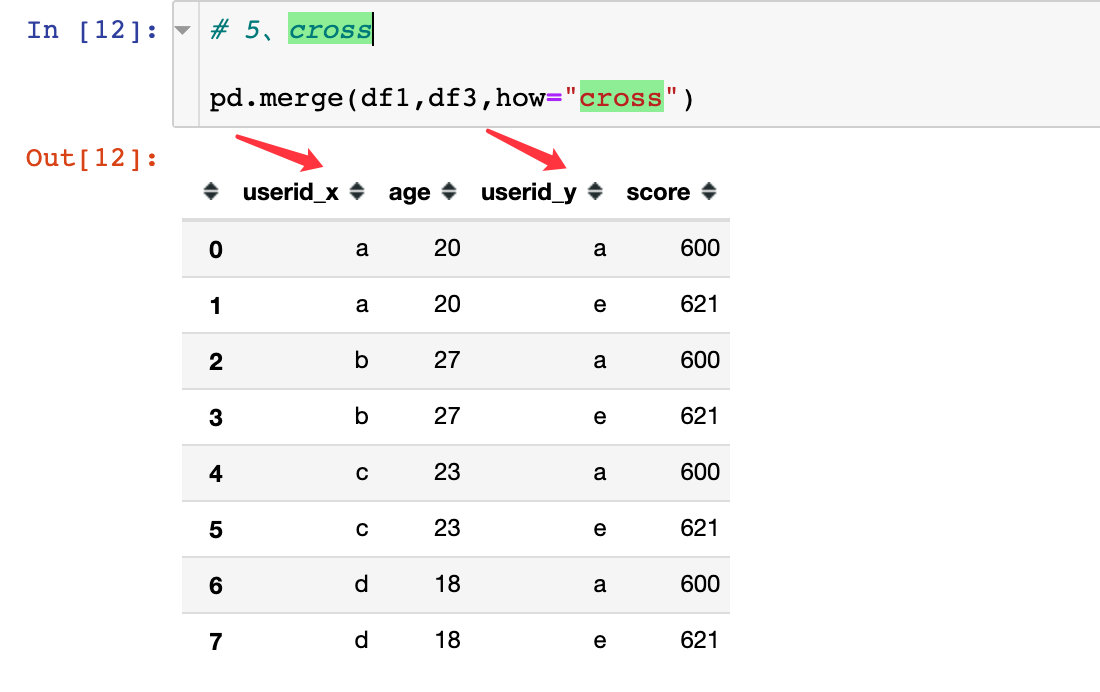Click age 18 in row 7

[x=447, y=640]
